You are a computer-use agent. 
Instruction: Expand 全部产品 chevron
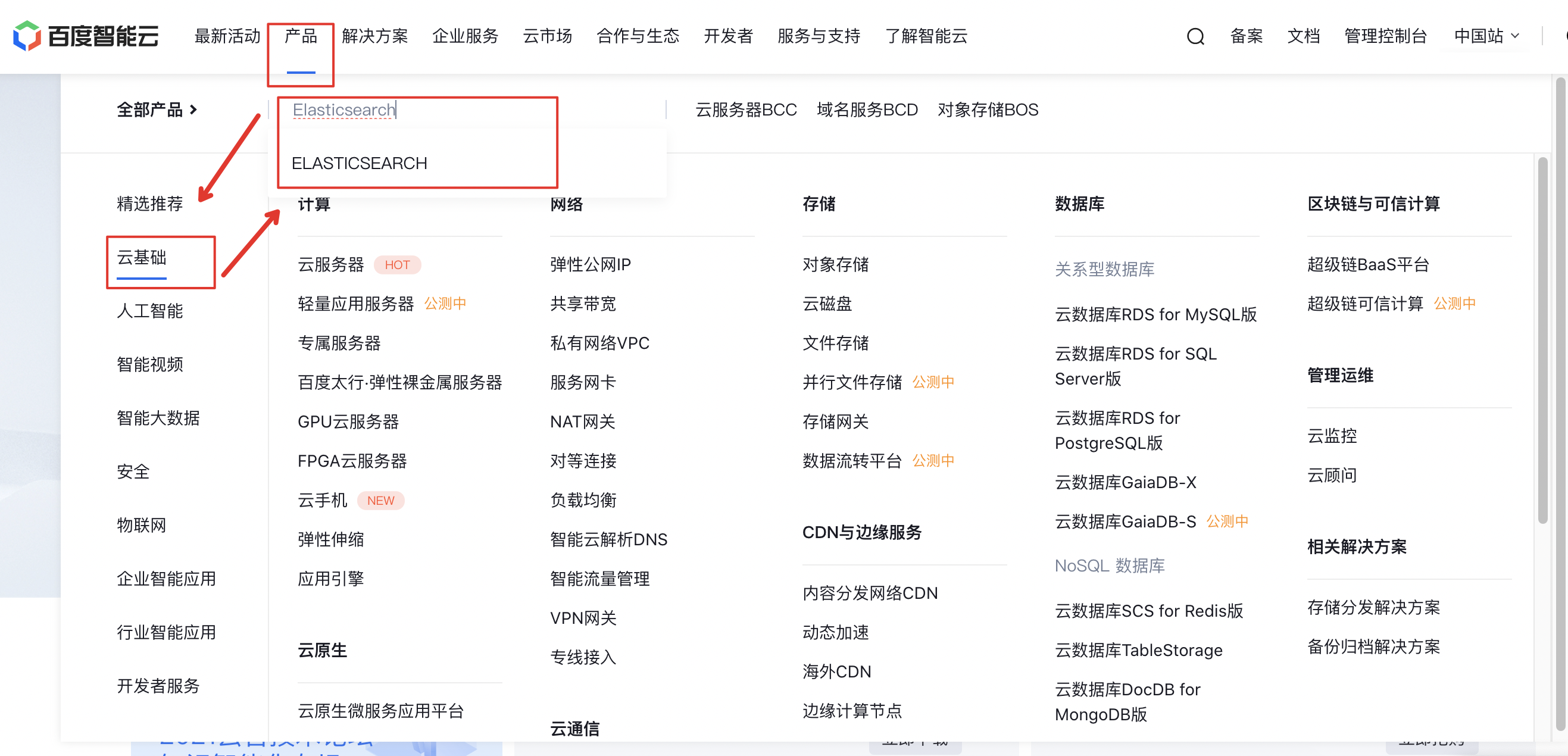(157, 110)
